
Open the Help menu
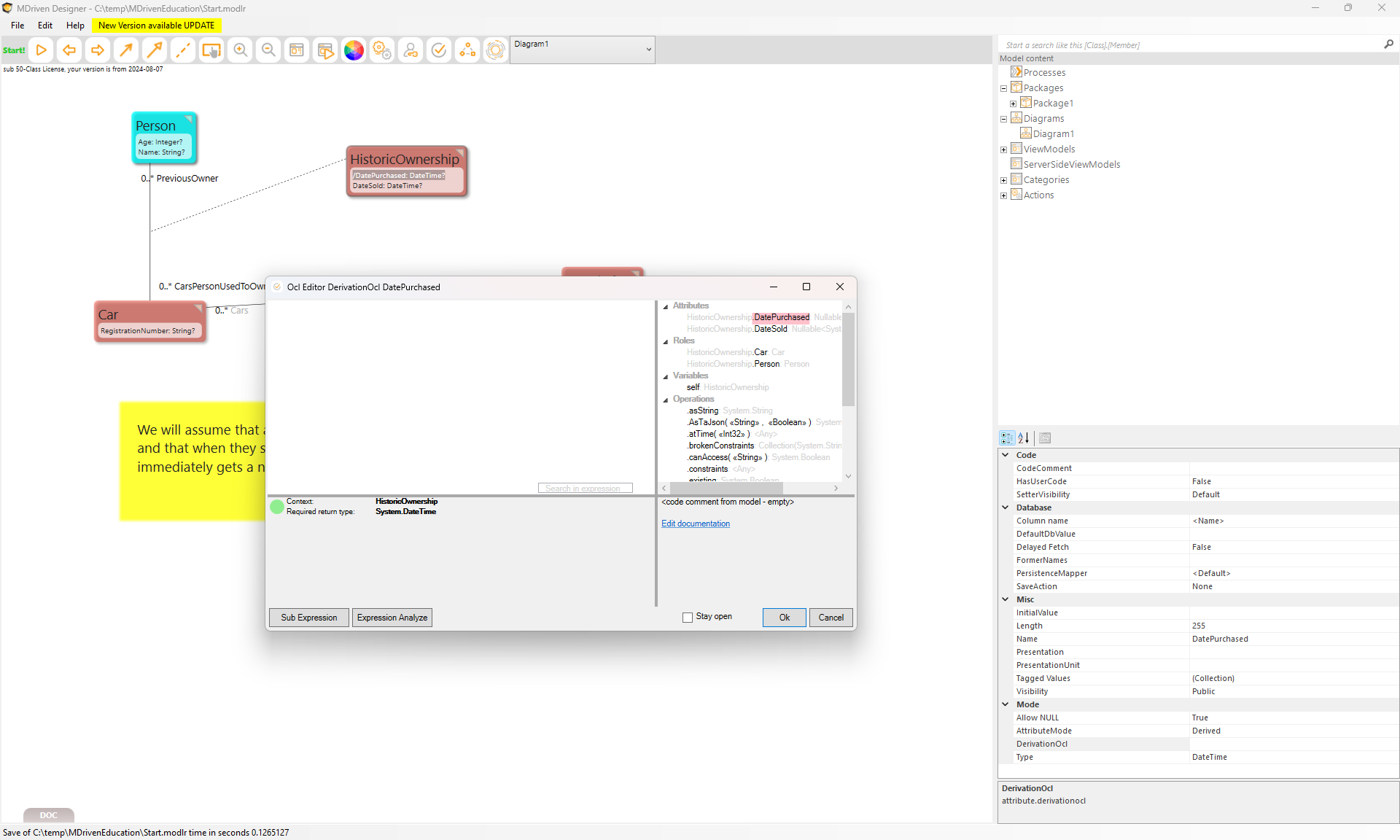coord(75,25)
